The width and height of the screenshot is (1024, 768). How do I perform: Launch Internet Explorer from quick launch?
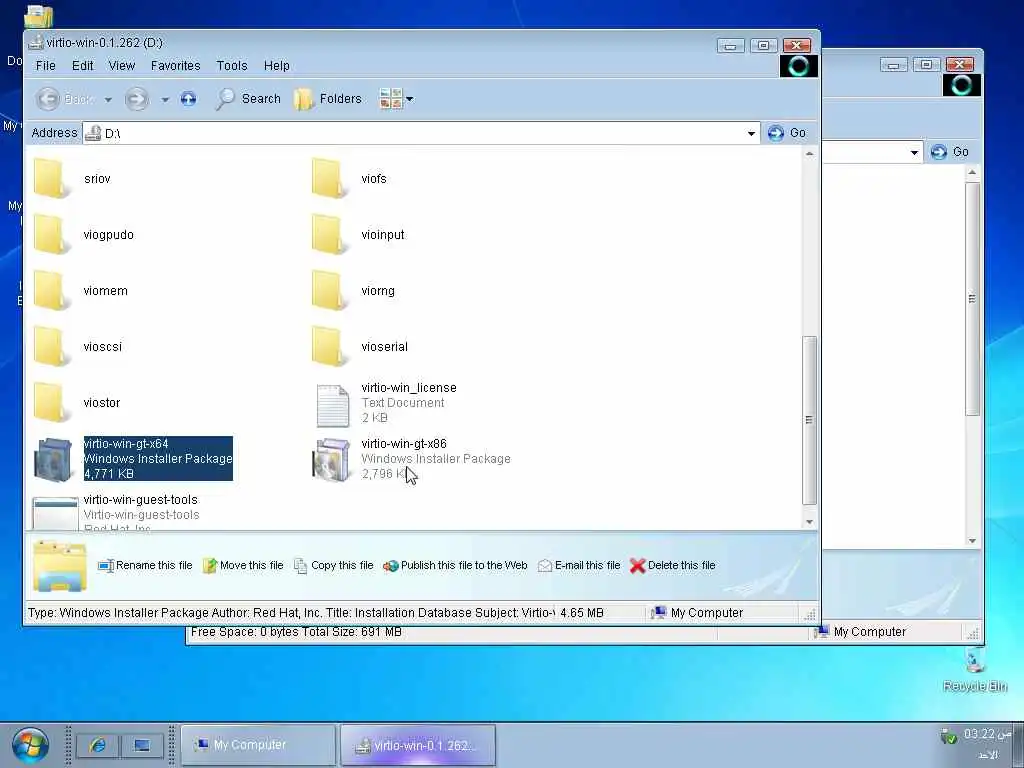coord(98,745)
